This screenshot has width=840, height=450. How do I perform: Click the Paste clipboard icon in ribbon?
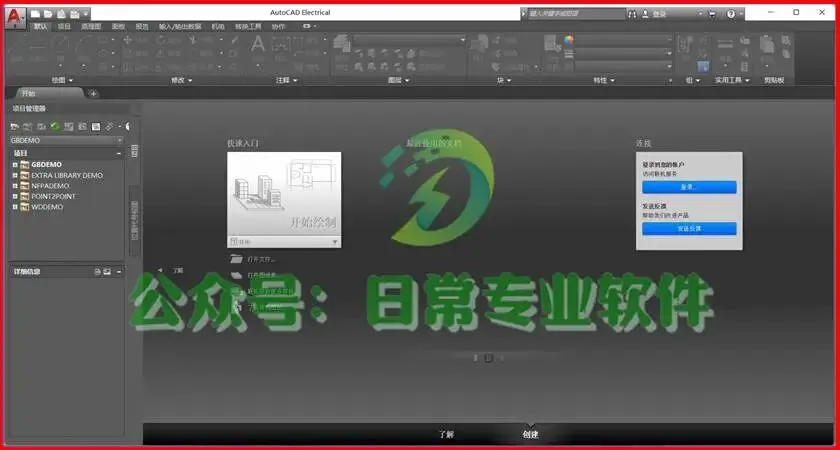click(x=767, y=44)
